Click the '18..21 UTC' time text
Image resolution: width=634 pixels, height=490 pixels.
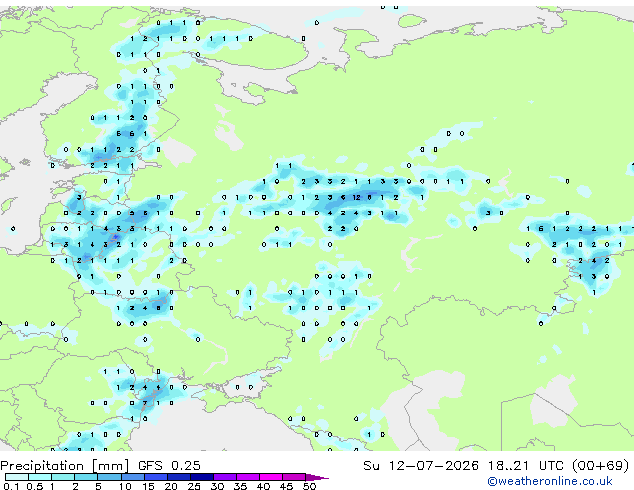point(525,466)
